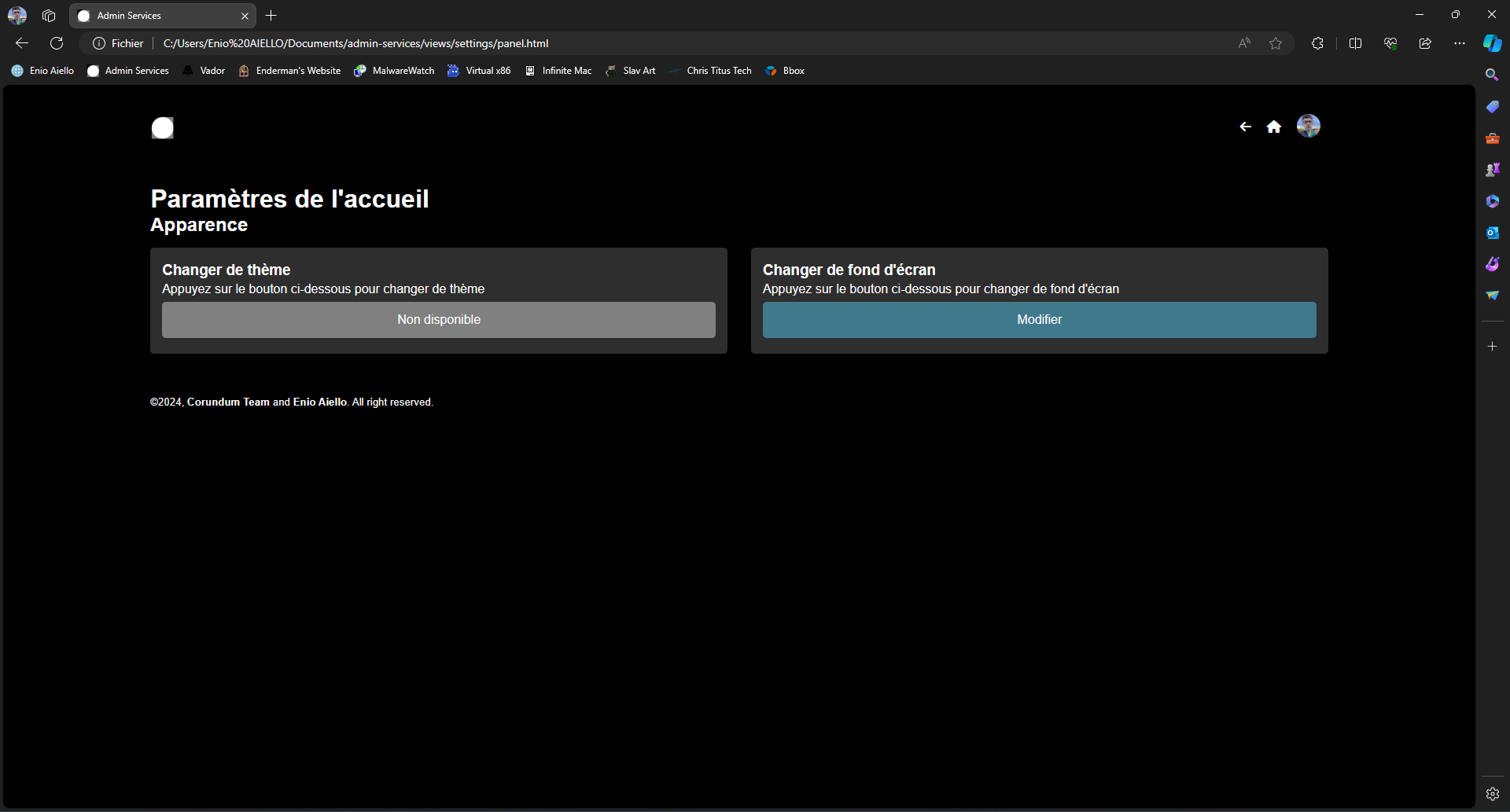Click the Non disponible theme button
The image size is (1510, 812).
tap(439, 320)
